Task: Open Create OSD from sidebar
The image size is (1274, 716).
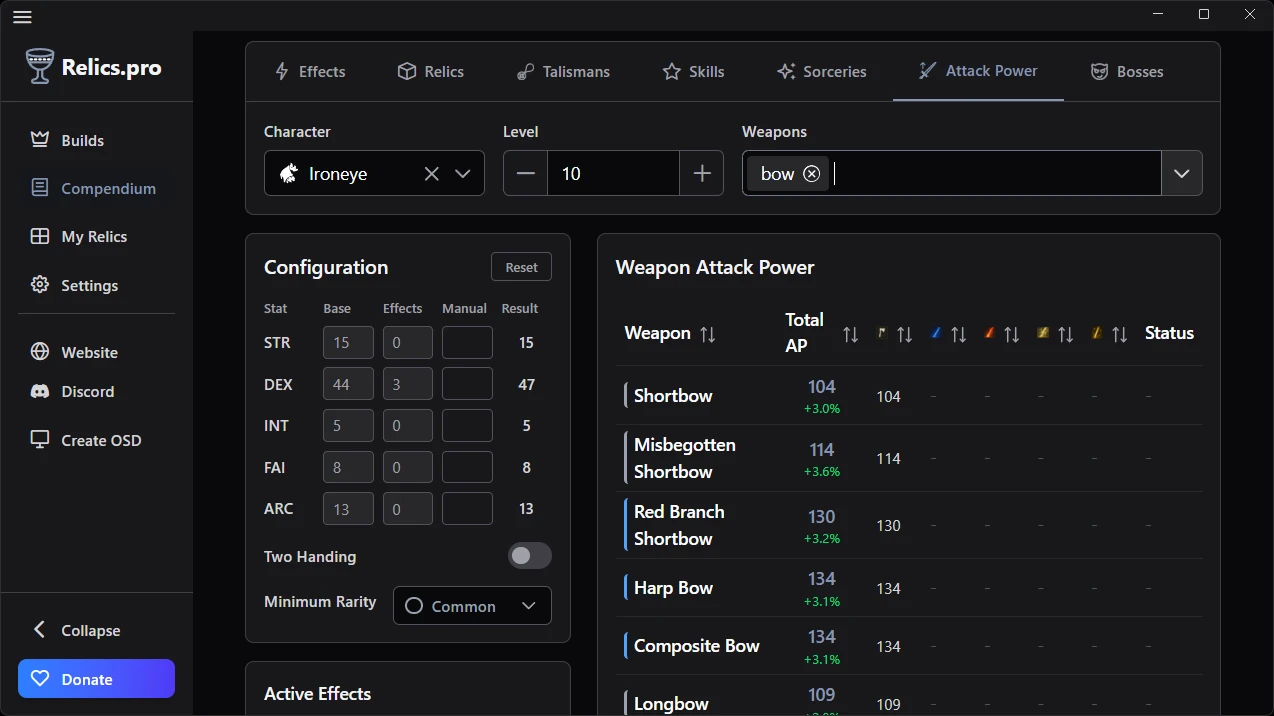Action: click(100, 440)
